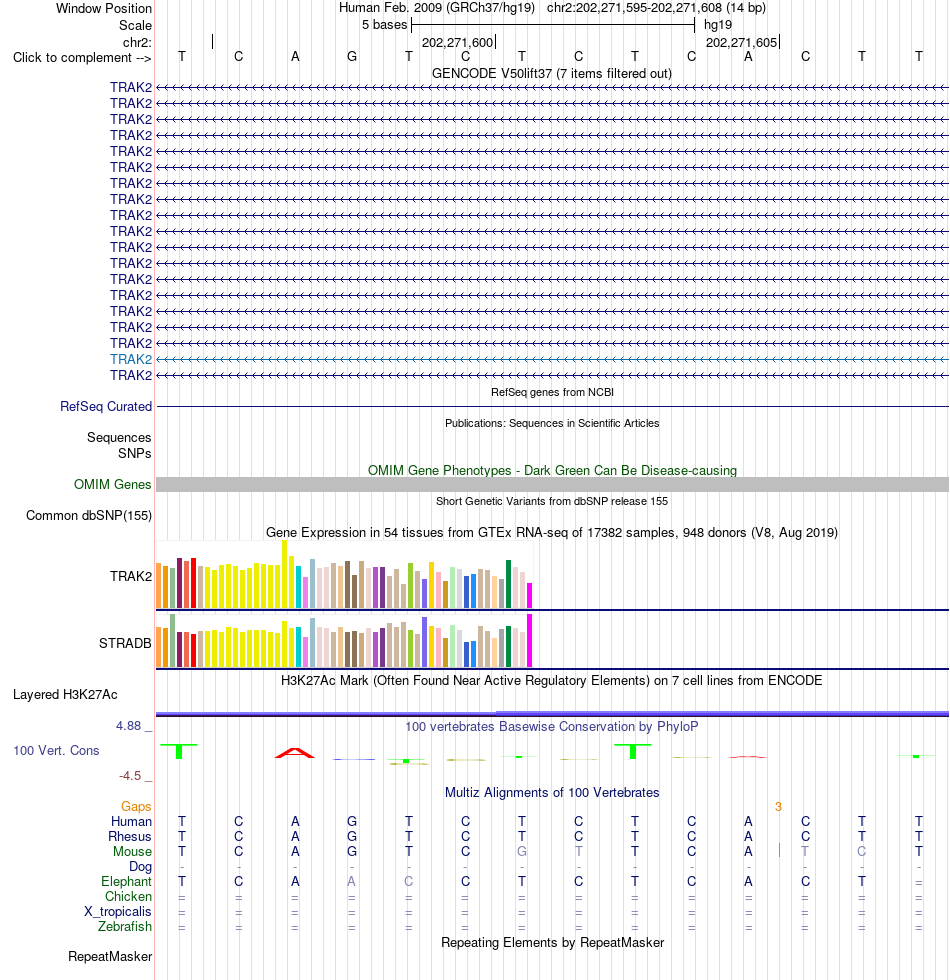Click the TRAK2 label beside the expression chart

tap(131, 576)
